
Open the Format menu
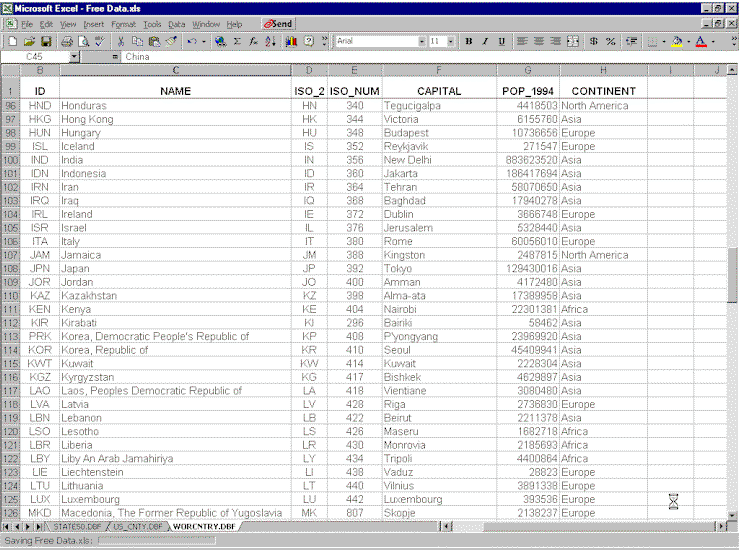[x=123, y=24]
